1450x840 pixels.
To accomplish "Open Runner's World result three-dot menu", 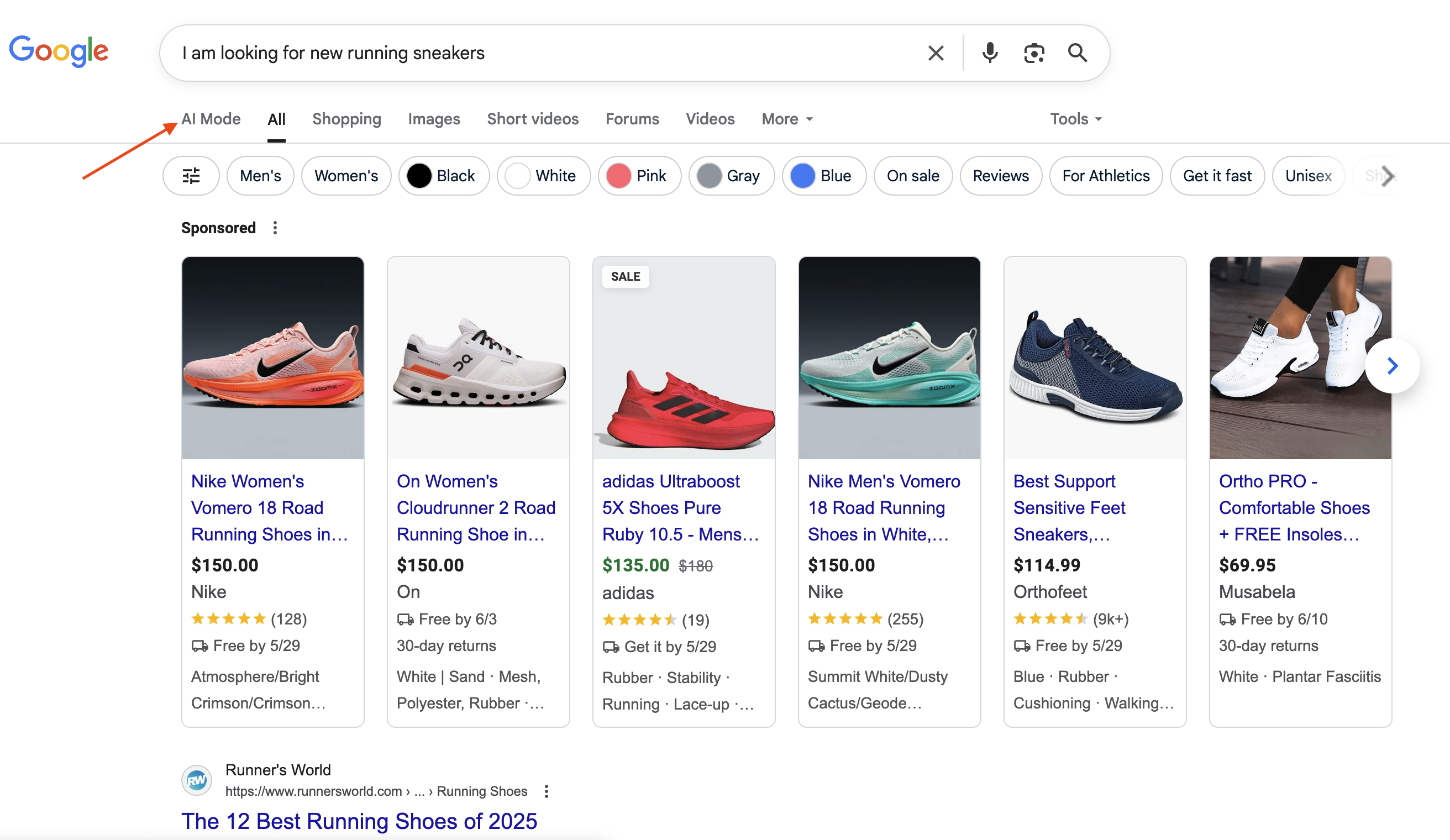I will [x=546, y=791].
